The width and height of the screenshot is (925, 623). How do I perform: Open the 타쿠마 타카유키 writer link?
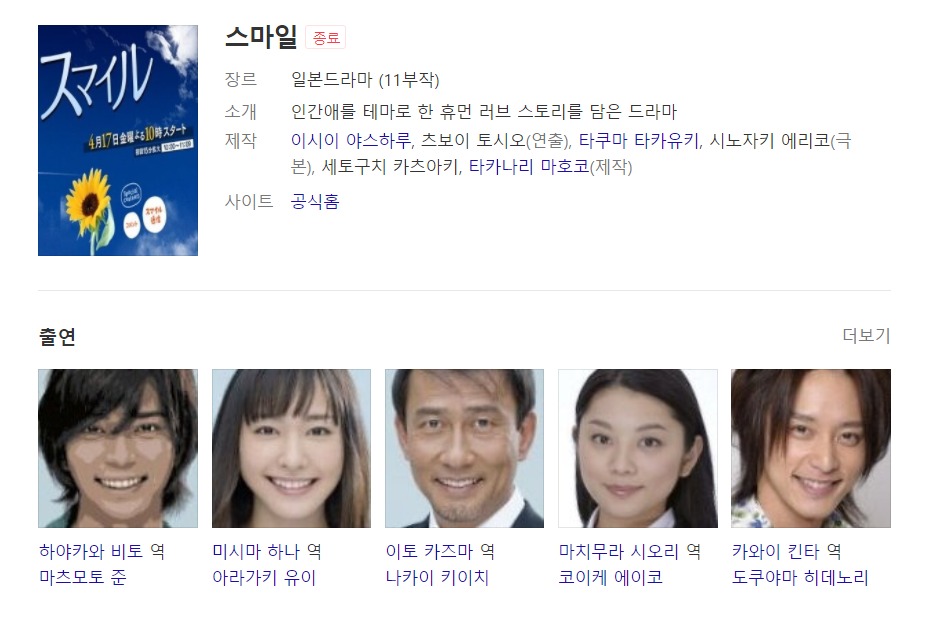point(638,140)
